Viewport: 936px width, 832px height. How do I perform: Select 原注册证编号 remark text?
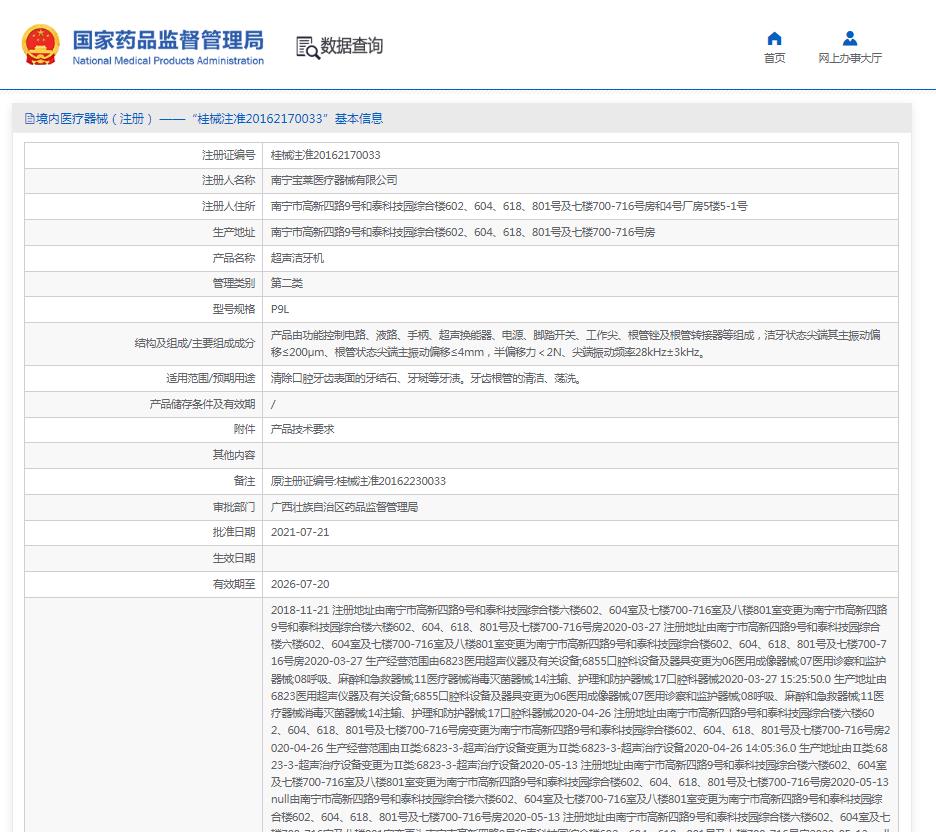coord(358,481)
